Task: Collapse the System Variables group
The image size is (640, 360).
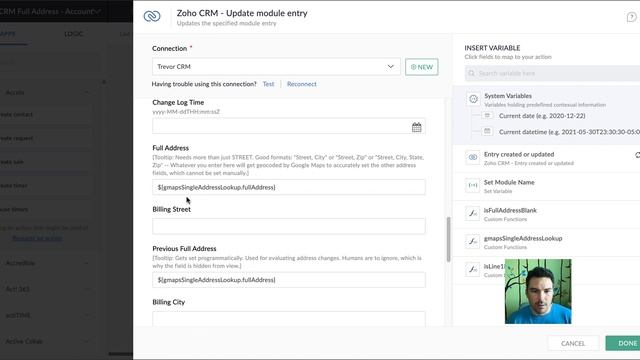Action: pos(546,99)
